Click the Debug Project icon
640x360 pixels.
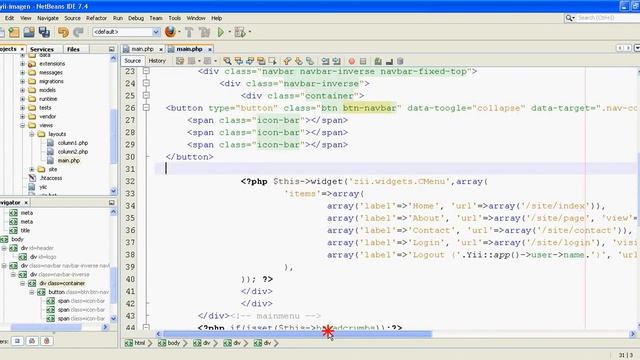click(x=240, y=32)
